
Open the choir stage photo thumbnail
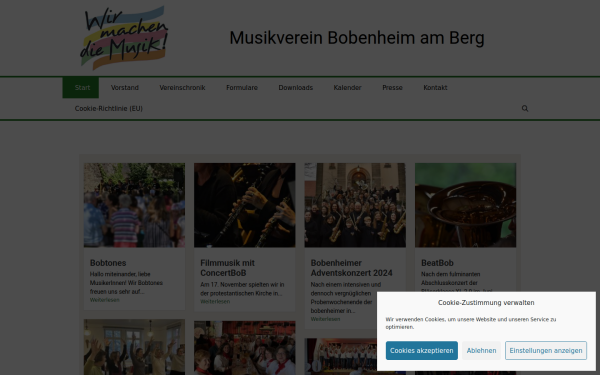click(x=341, y=357)
